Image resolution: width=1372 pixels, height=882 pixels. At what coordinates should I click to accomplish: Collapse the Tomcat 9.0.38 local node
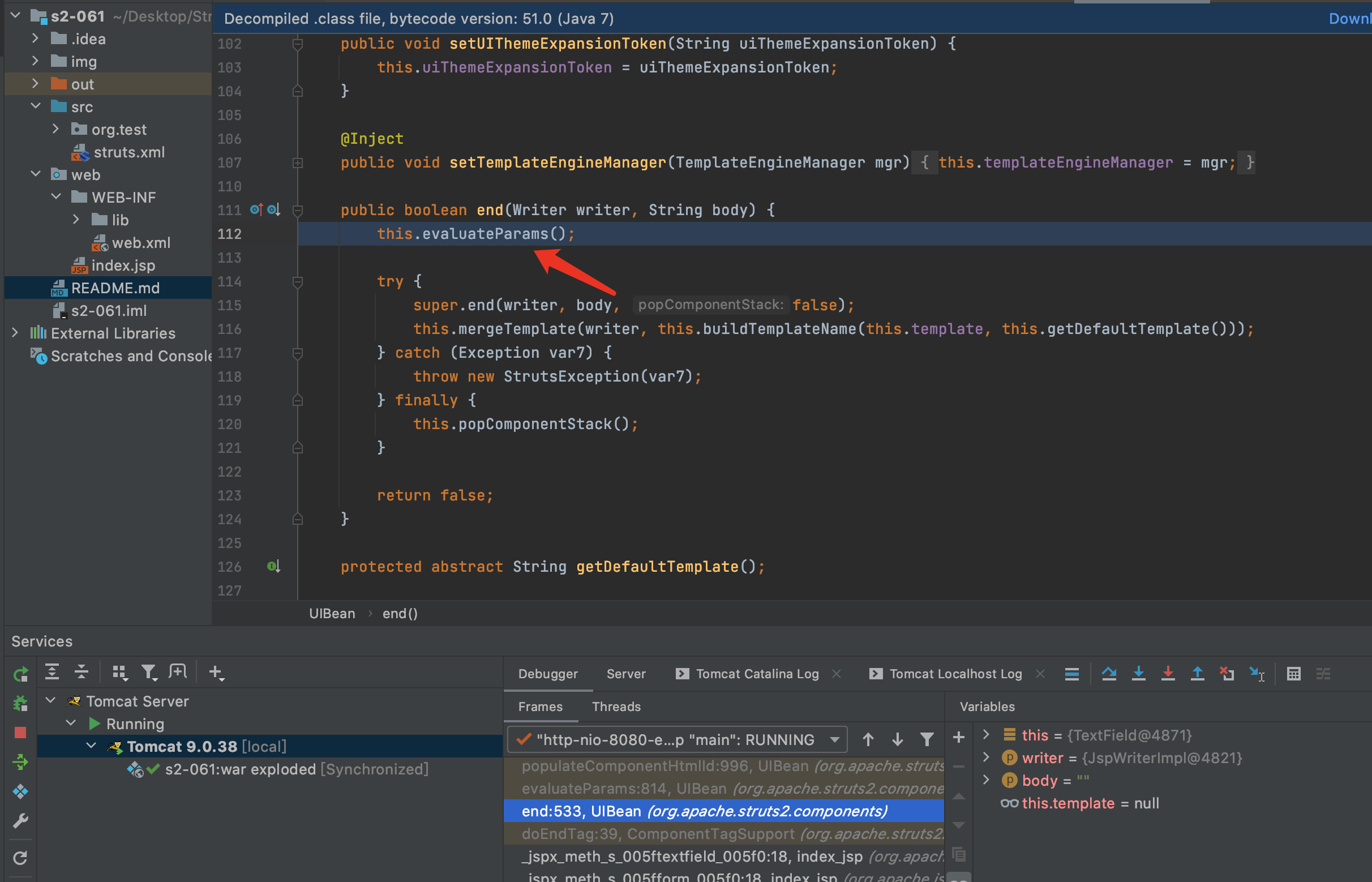(92, 746)
